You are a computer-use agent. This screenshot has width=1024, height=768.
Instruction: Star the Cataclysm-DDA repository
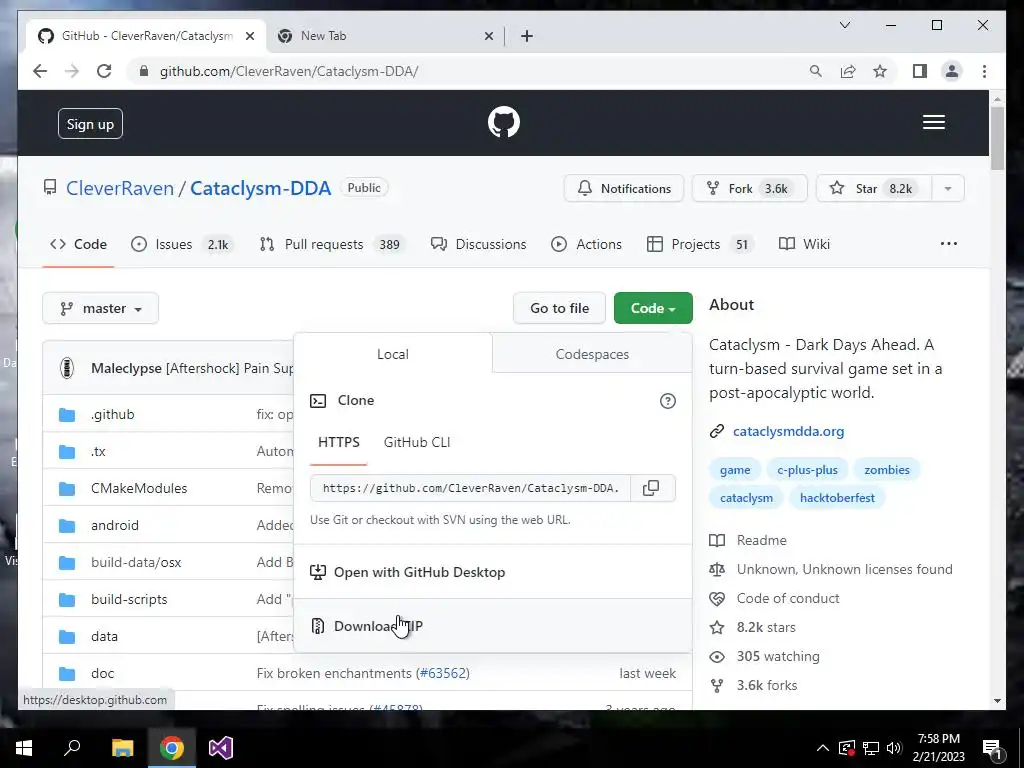point(874,189)
